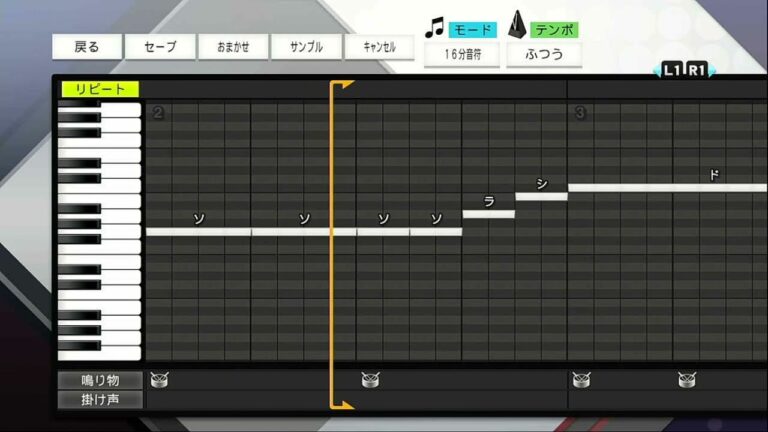Select the drum icon at measure 2 start

pyautogui.click(x=159, y=379)
